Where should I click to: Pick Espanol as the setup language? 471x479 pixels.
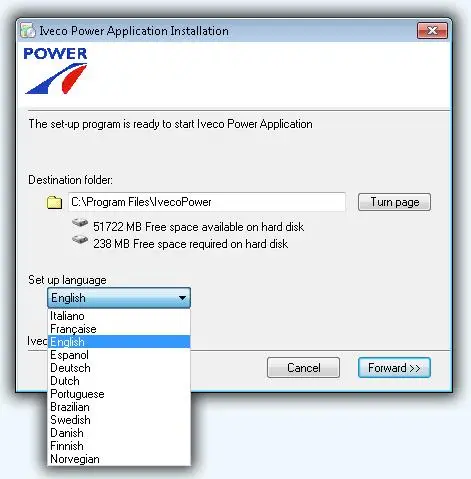[x=119, y=355]
